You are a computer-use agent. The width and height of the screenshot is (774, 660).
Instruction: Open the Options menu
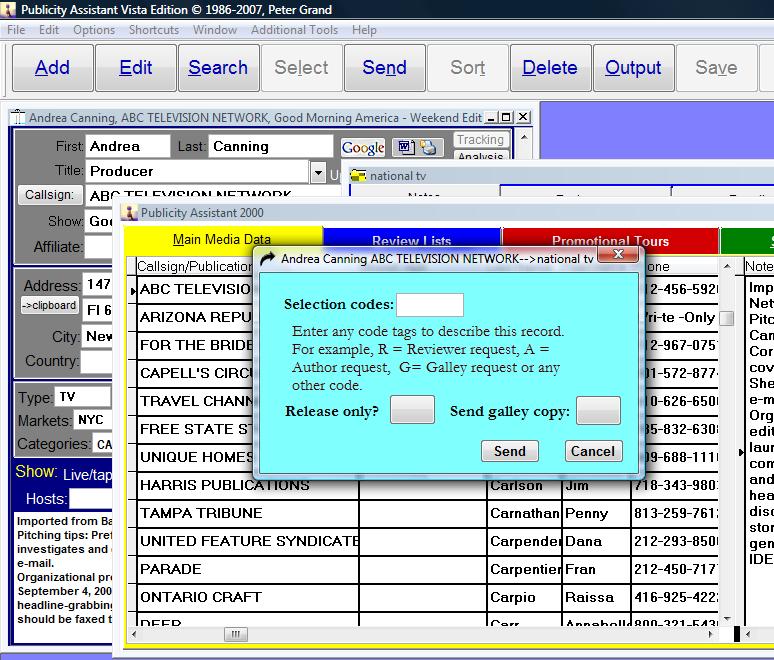pyautogui.click(x=94, y=30)
